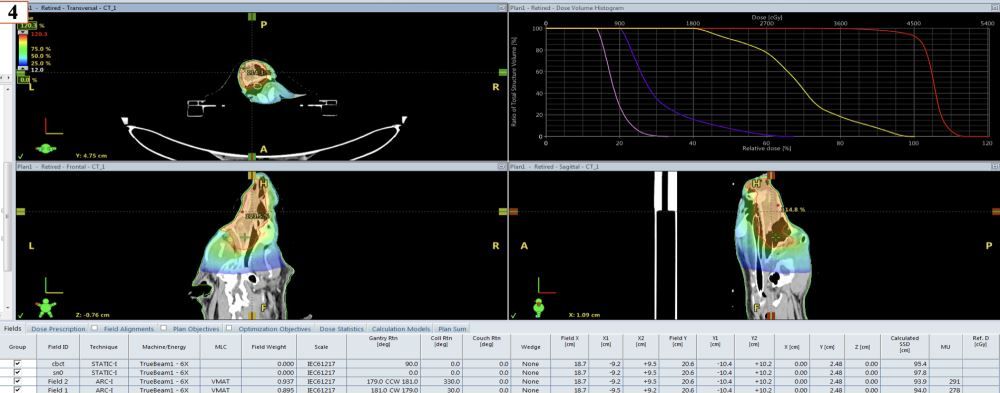Click the SSD value 97.8
1000x393 pixels.
click(x=920, y=372)
